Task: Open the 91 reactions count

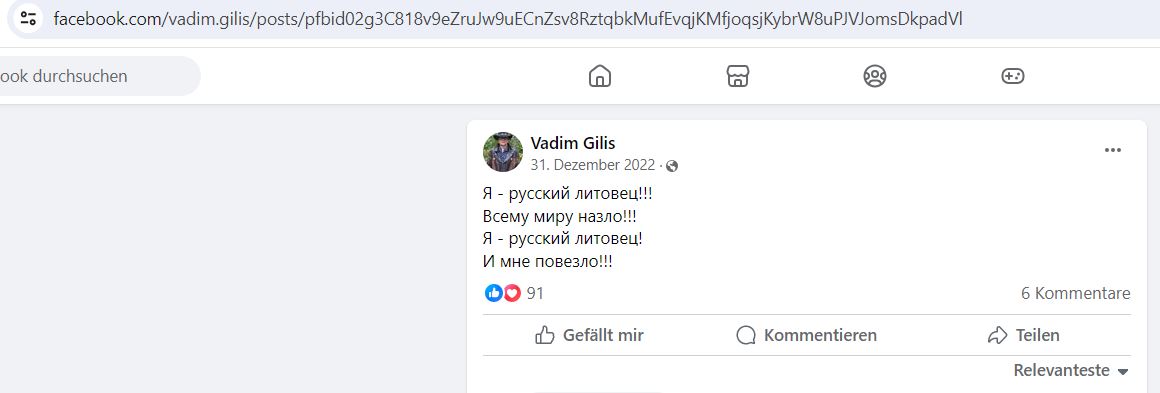Action: pos(535,293)
